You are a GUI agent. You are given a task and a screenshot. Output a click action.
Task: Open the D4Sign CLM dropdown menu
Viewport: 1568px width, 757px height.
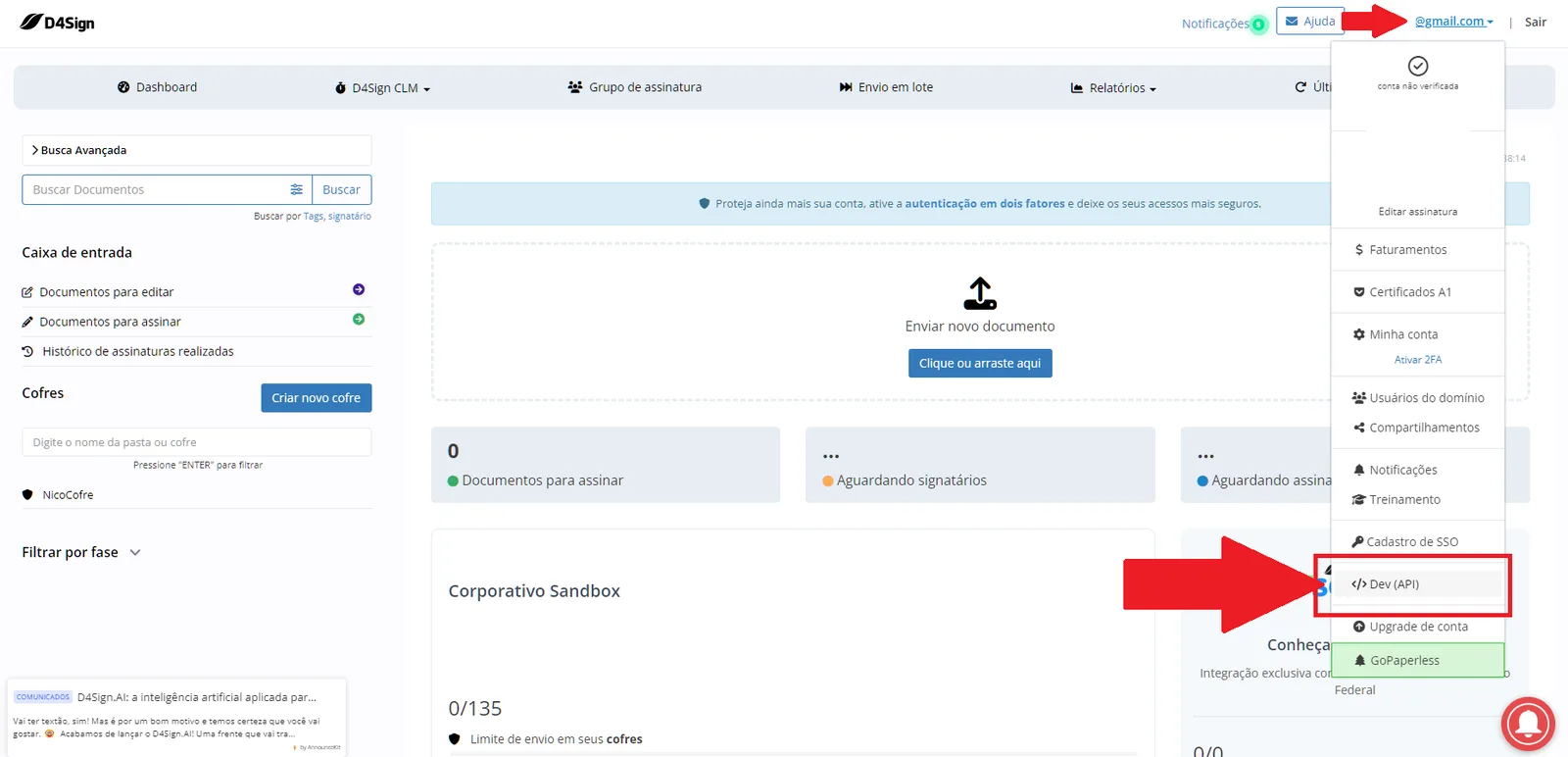382,88
